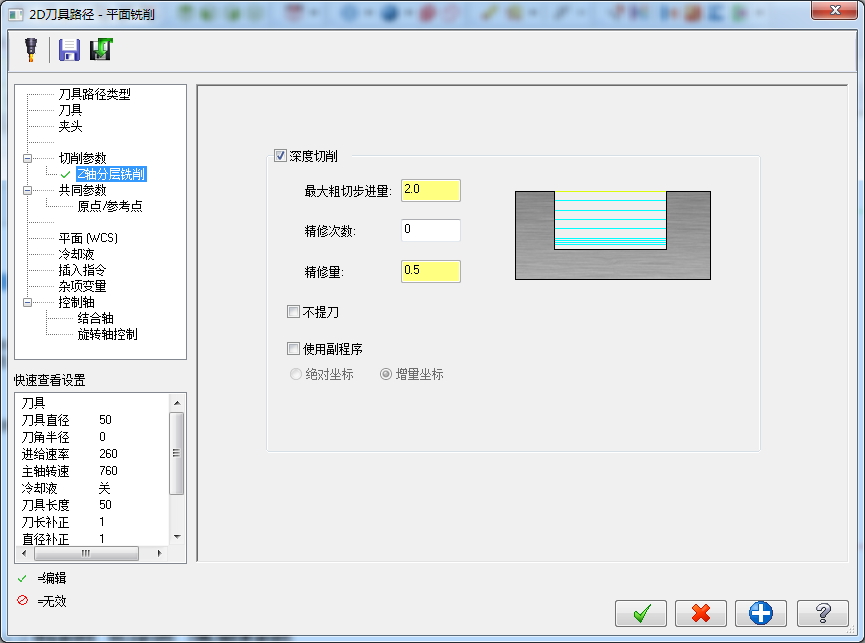Click the save-to-library icon with green arrow
This screenshot has width=865, height=643.
tap(100, 49)
